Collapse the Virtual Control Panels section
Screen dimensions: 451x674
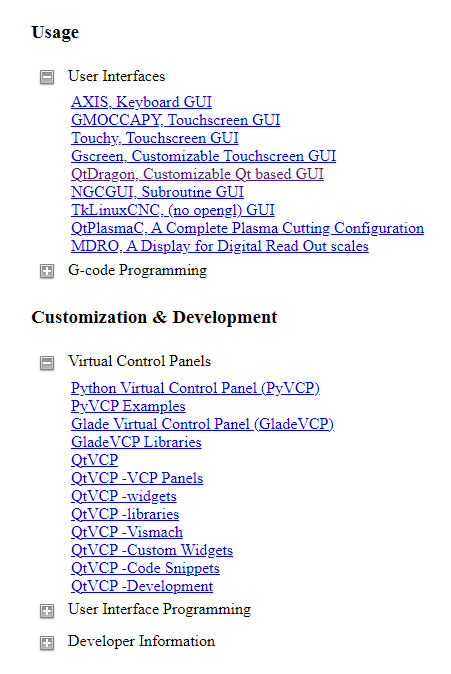[x=47, y=363]
